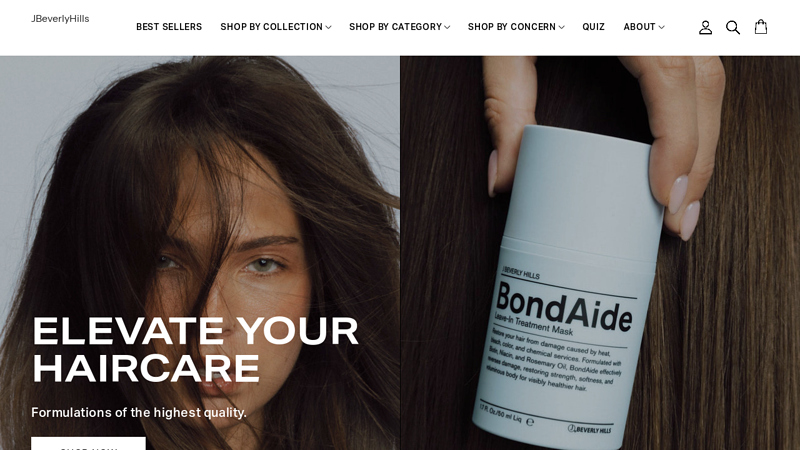Viewport: 800px width, 450px height.
Task: Expand the Shop By Category chevron
Action: (x=447, y=27)
